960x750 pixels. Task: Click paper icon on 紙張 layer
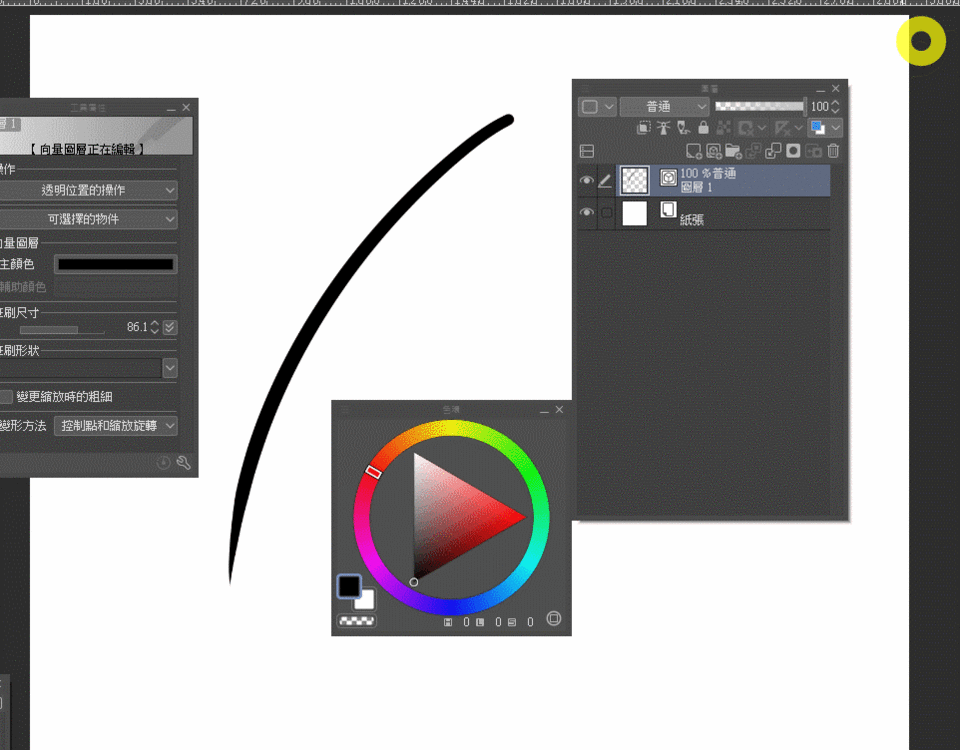point(668,210)
